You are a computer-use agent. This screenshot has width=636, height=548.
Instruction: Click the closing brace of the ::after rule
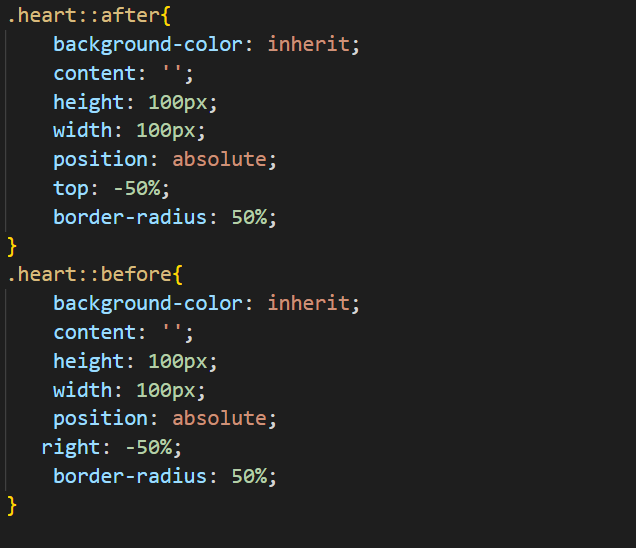click(x=13, y=246)
